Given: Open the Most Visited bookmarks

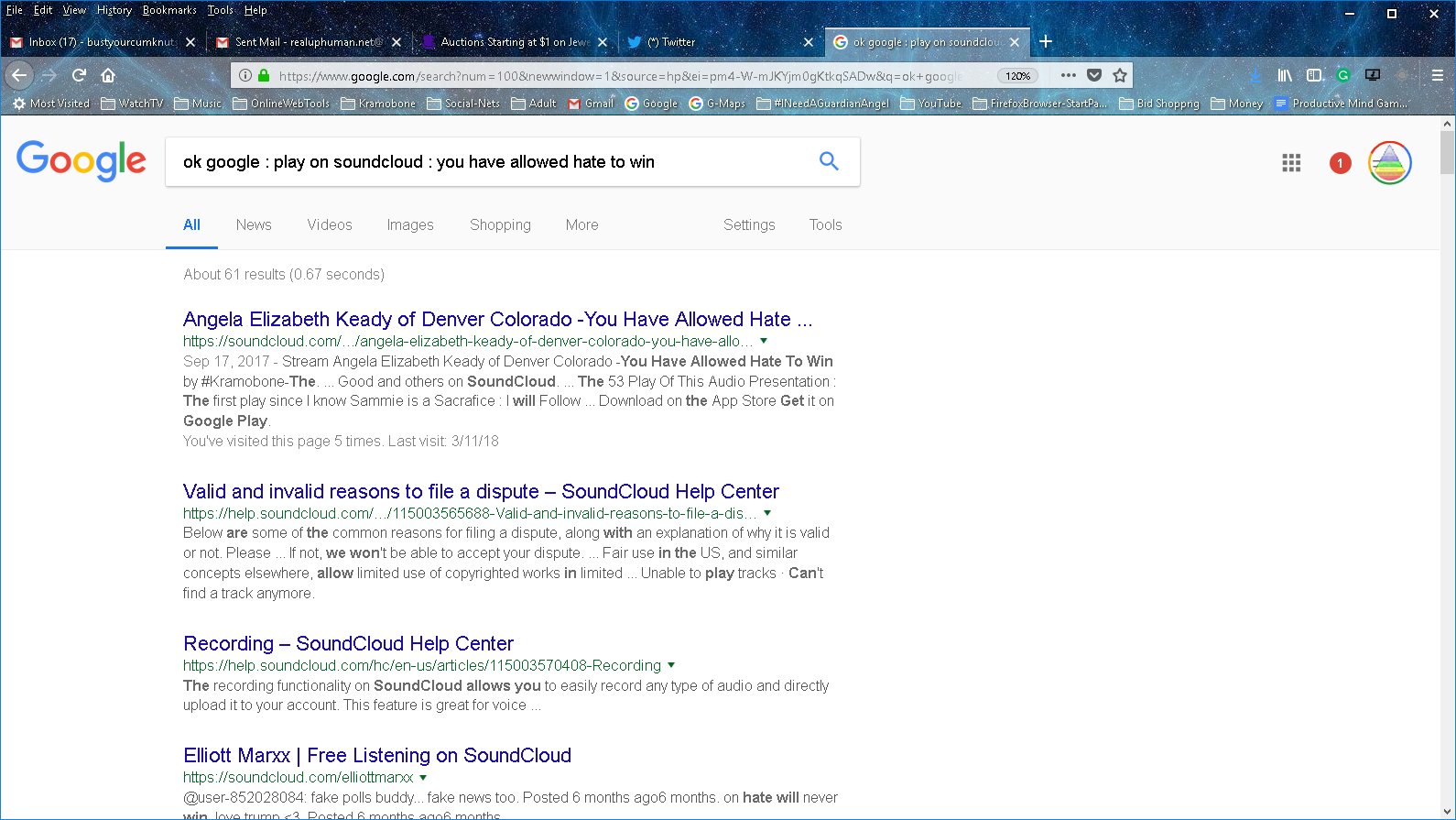Looking at the screenshot, I should [x=51, y=104].
